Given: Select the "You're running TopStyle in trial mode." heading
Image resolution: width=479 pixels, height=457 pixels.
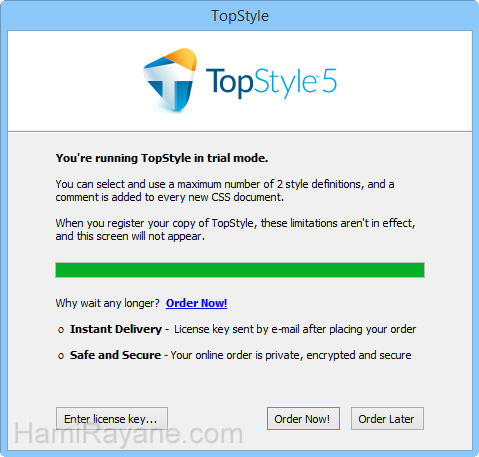Looking at the screenshot, I should pos(162,158).
